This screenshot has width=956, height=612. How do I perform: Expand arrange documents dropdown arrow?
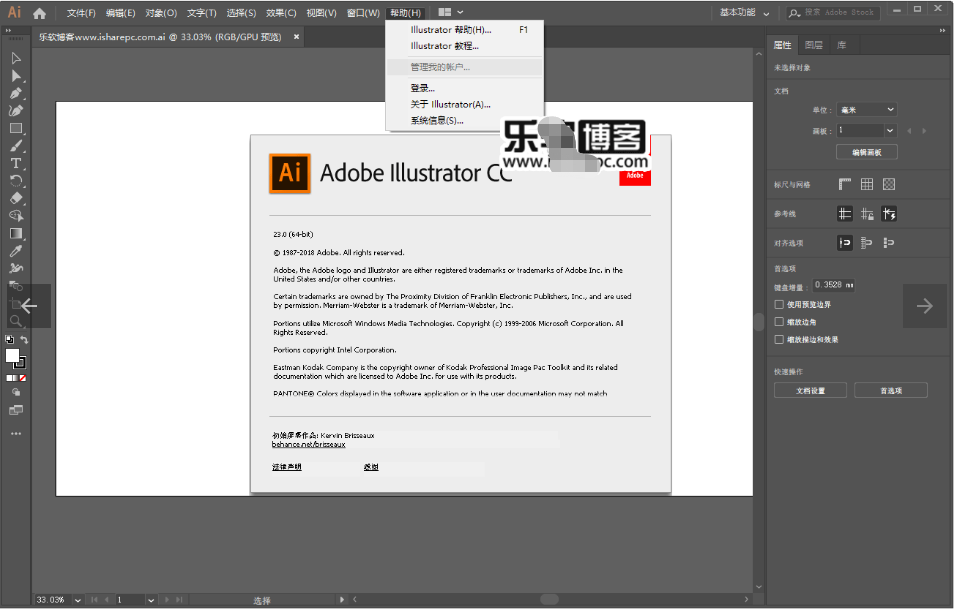[460, 12]
